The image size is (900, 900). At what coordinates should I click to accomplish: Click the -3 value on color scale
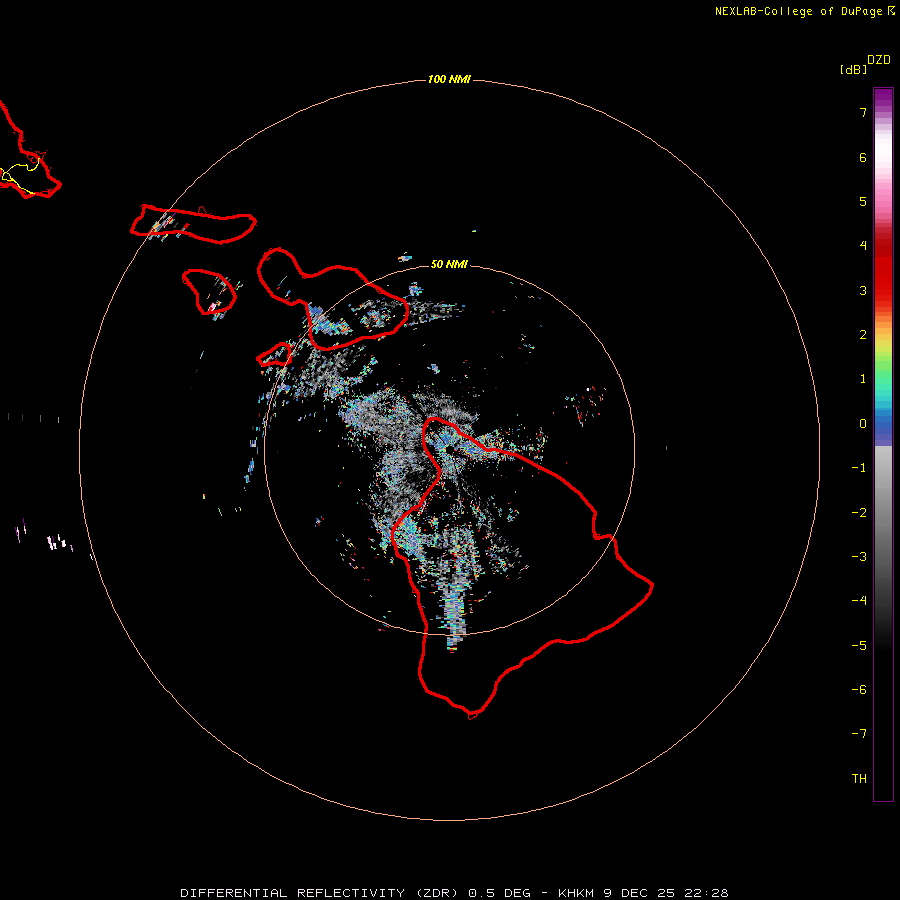click(x=859, y=557)
